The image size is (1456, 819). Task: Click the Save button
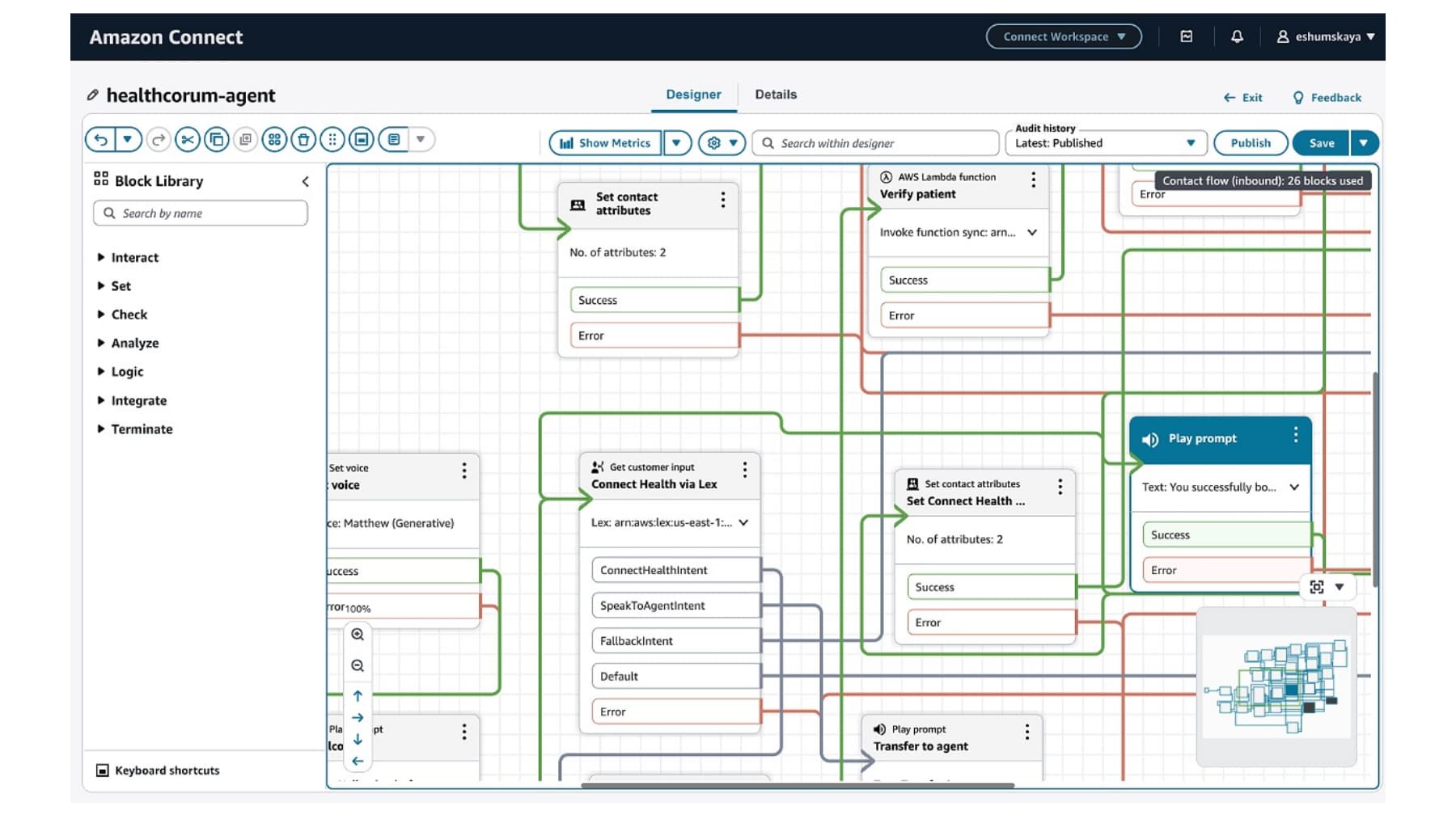(x=1321, y=143)
